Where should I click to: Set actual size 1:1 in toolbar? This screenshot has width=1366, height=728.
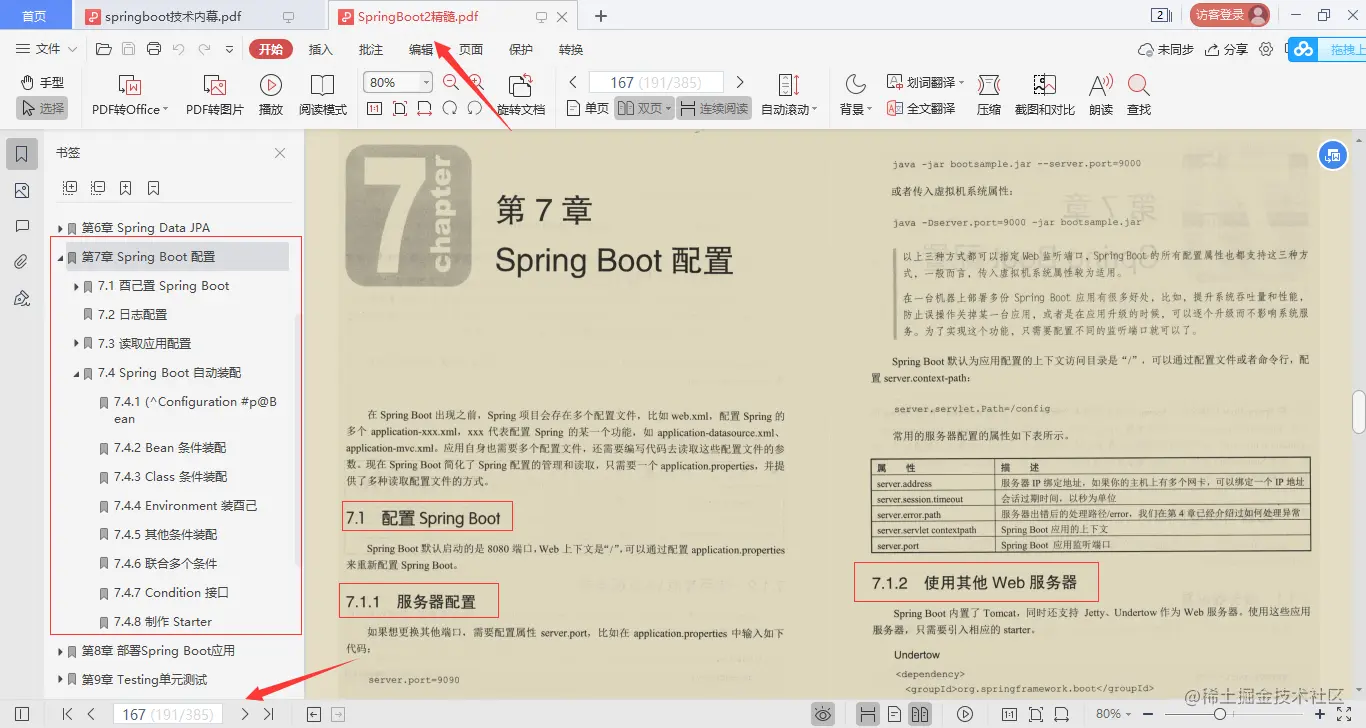[374, 109]
